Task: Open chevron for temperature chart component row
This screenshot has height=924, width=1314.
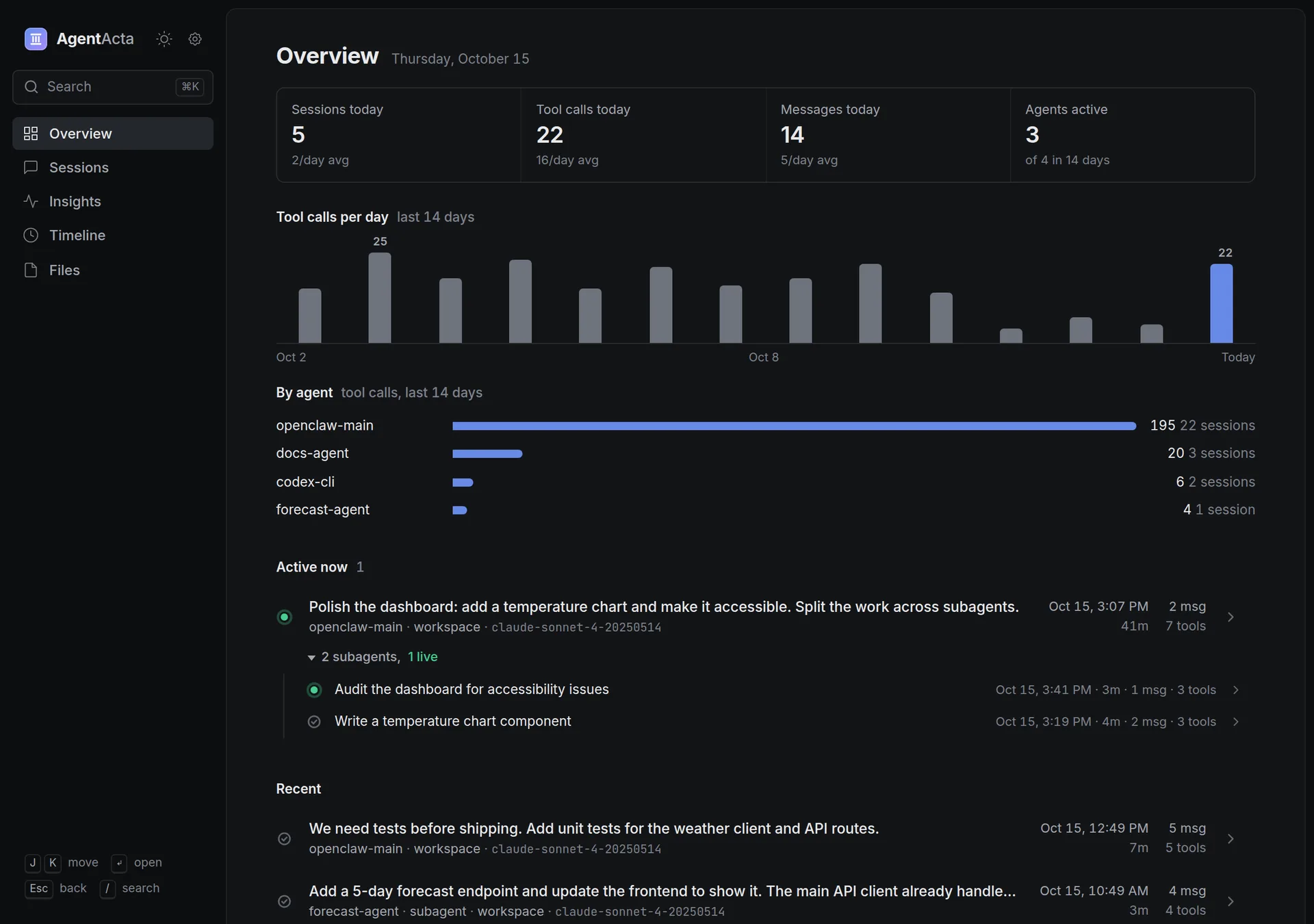Action: pyautogui.click(x=1235, y=722)
